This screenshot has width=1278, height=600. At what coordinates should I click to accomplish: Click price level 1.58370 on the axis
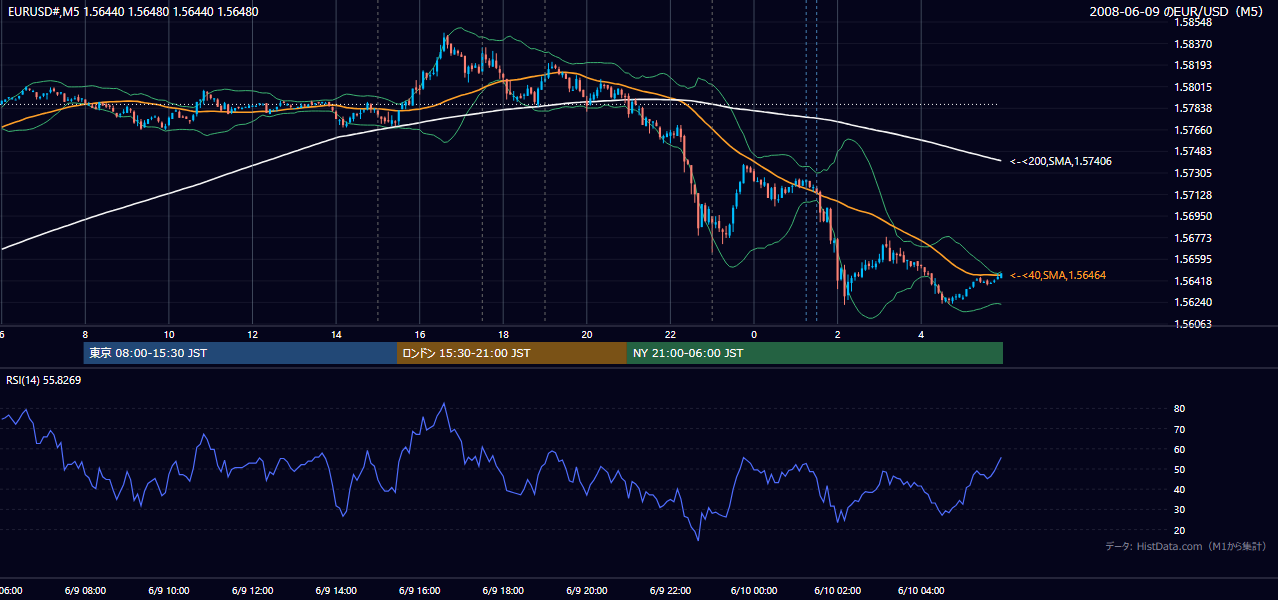(x=1194, y=44)
